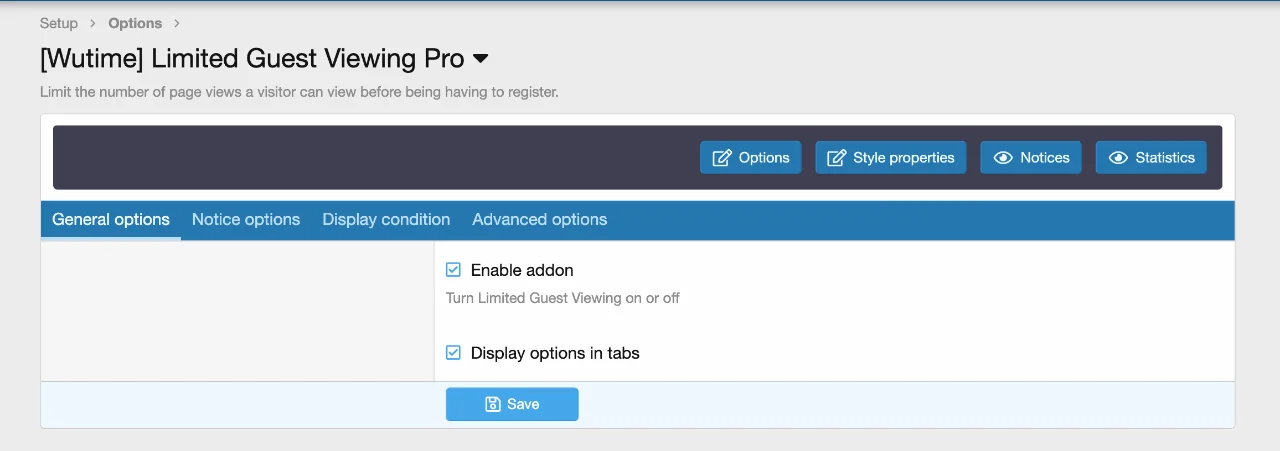Select the Display condition tab

point(386,220)
